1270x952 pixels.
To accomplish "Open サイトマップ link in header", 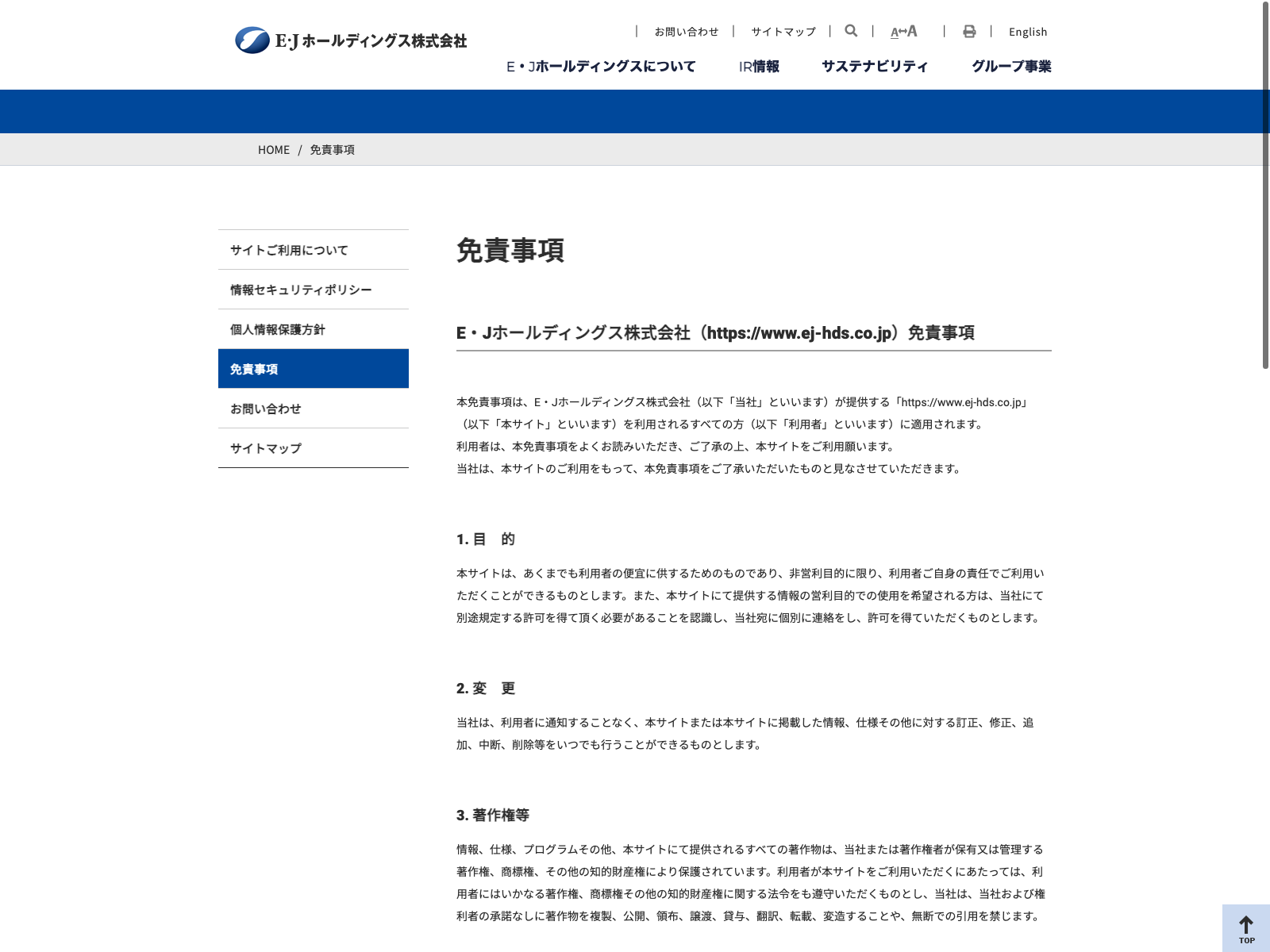I will 783,32.
